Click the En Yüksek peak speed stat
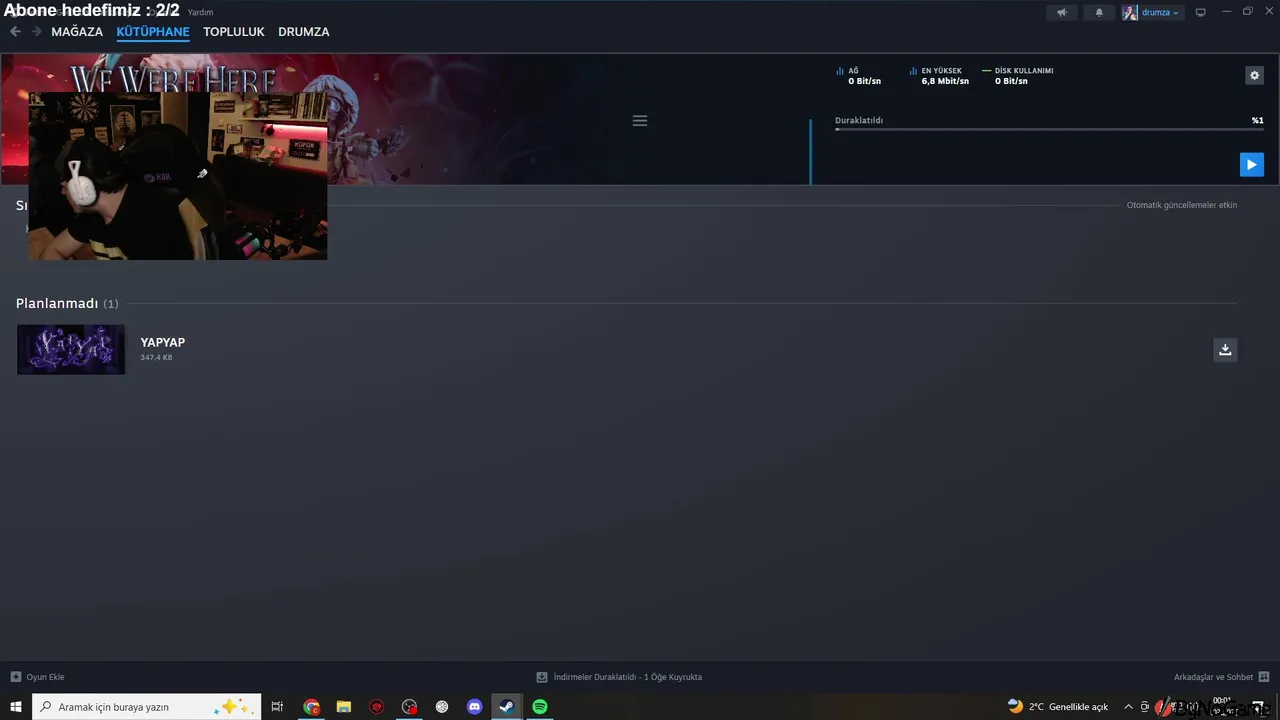The height and width of the screenshot is (720, 1280). click(x=939, y=76)
